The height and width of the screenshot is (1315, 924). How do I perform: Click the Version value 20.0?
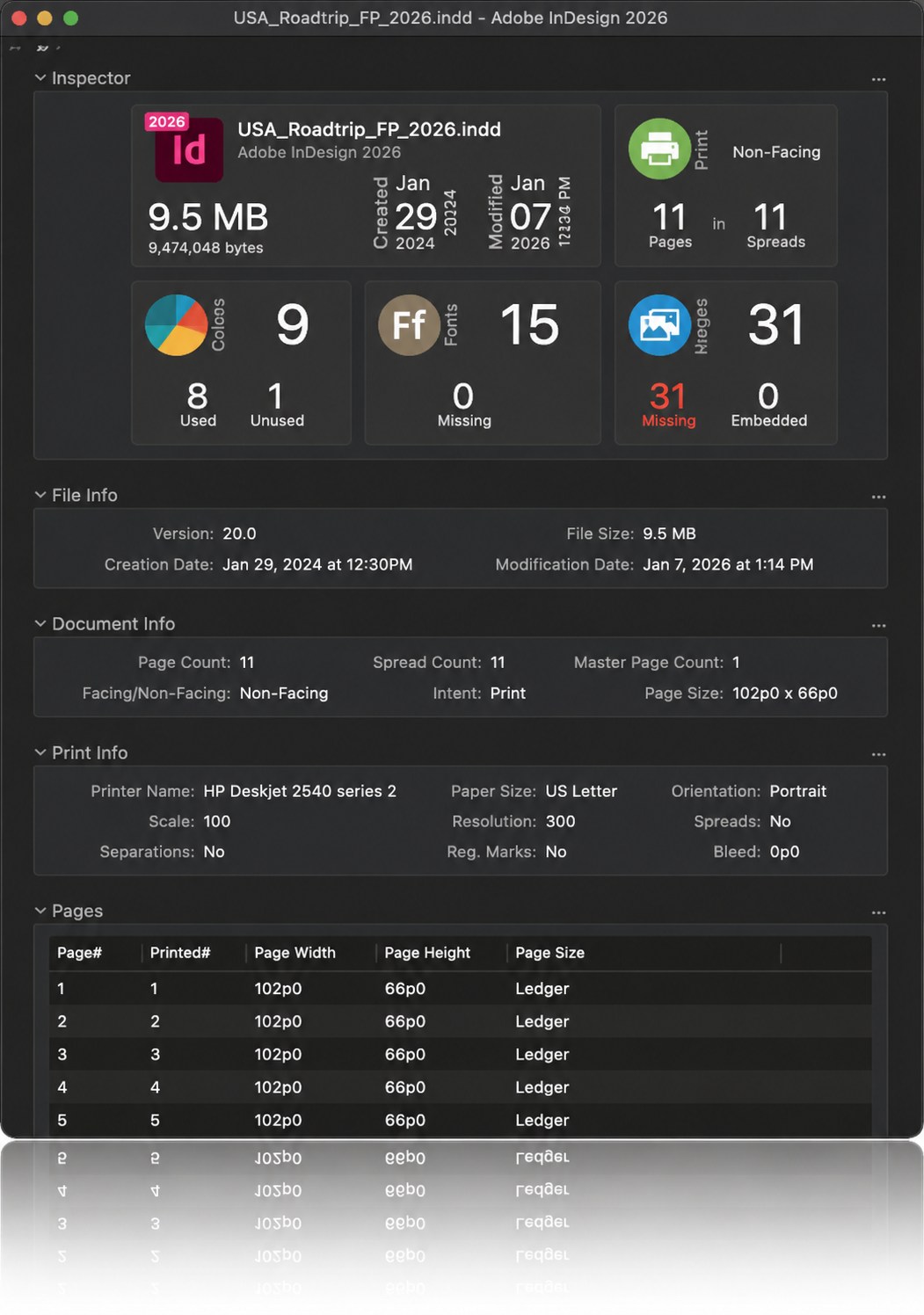239,534
